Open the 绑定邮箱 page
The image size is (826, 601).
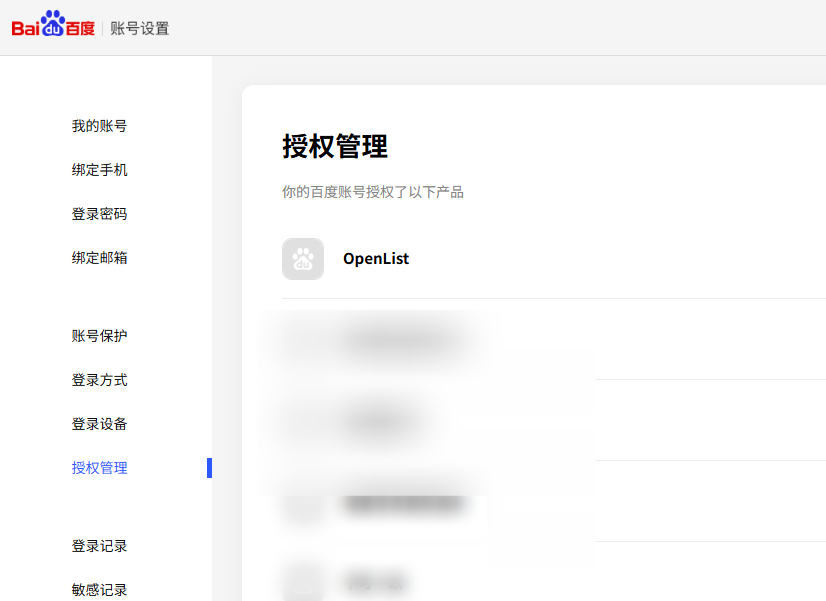[99, 258]
